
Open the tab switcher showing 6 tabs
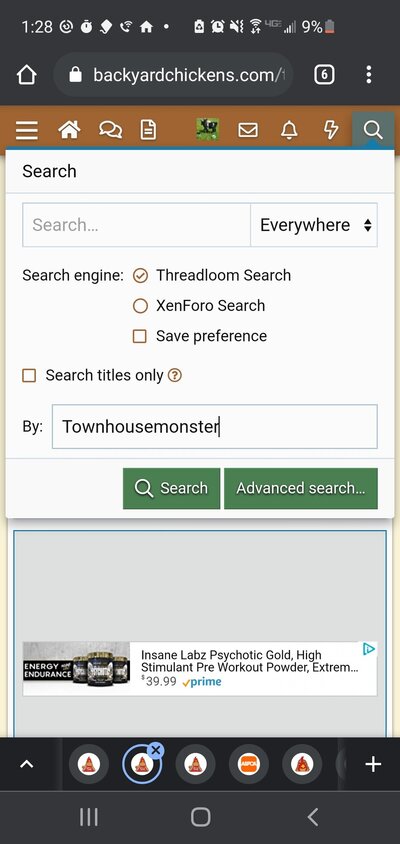pos(324,75)
